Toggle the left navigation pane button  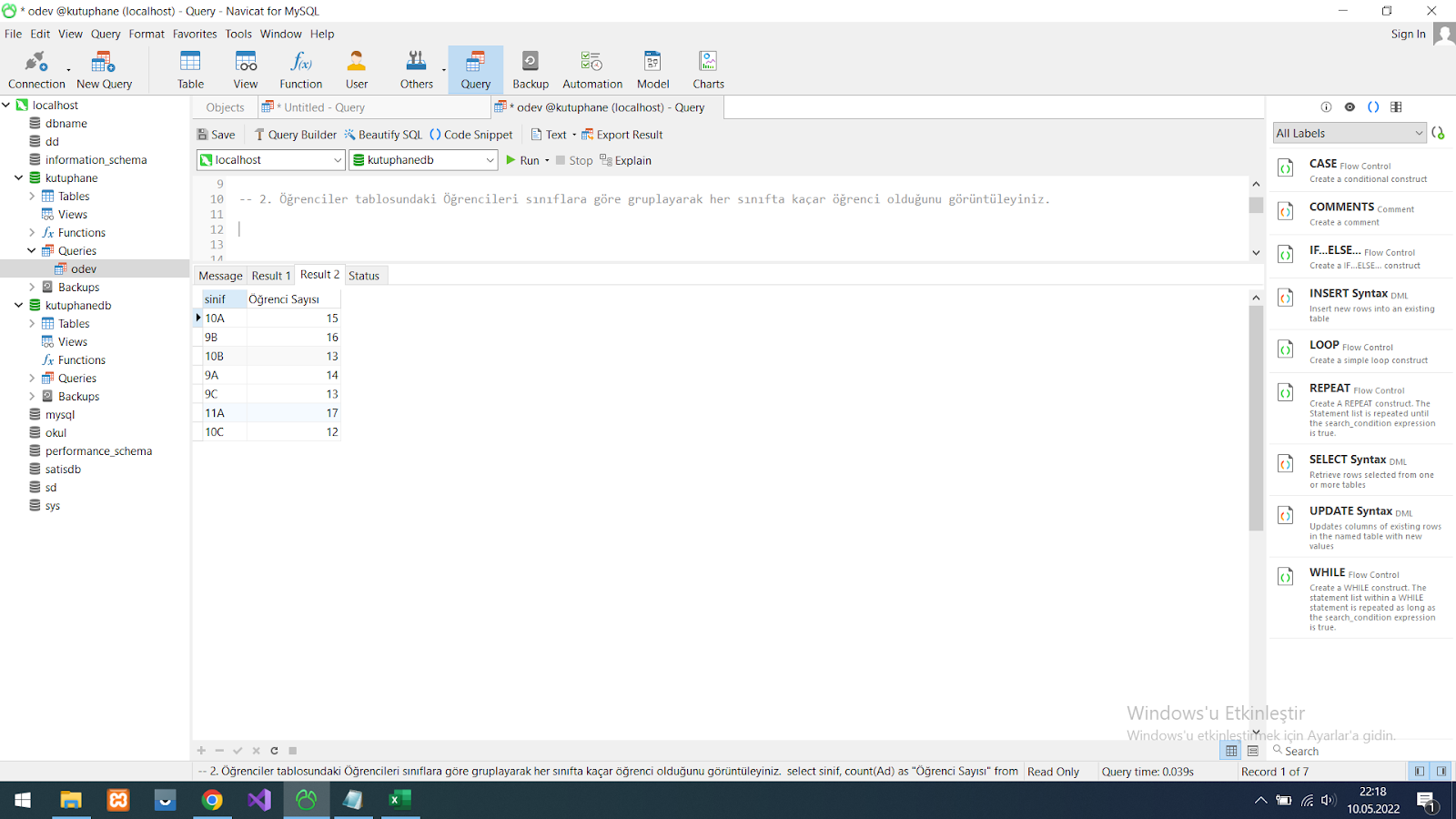tap(1420, 771)
